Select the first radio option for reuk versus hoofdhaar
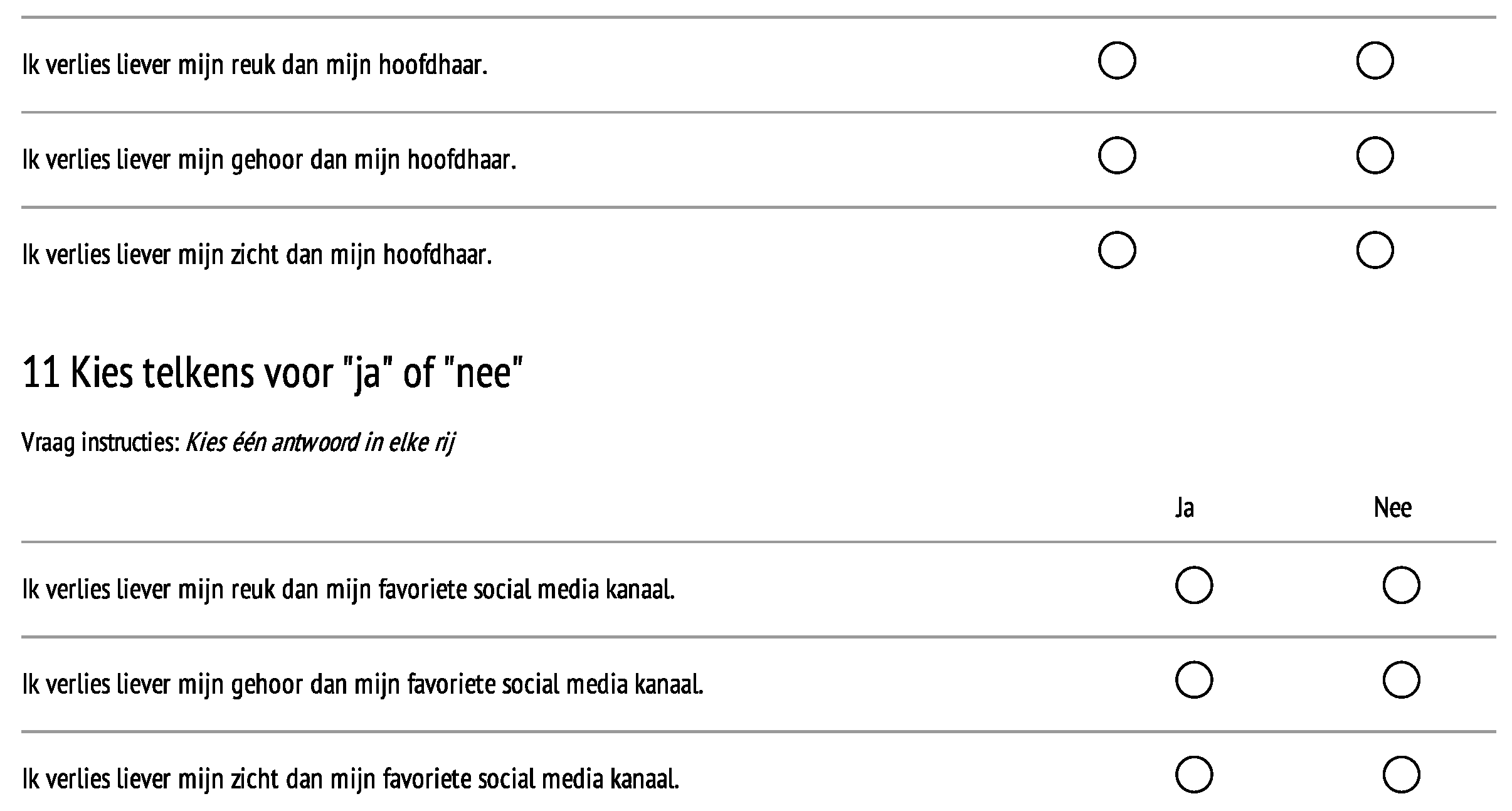The width and height of the screenshot is (1512, 811). tap(1116, 61)
